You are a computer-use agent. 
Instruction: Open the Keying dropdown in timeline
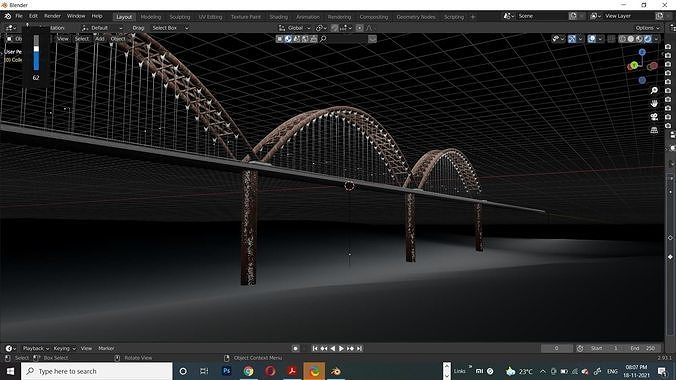[x=64, y=349]
